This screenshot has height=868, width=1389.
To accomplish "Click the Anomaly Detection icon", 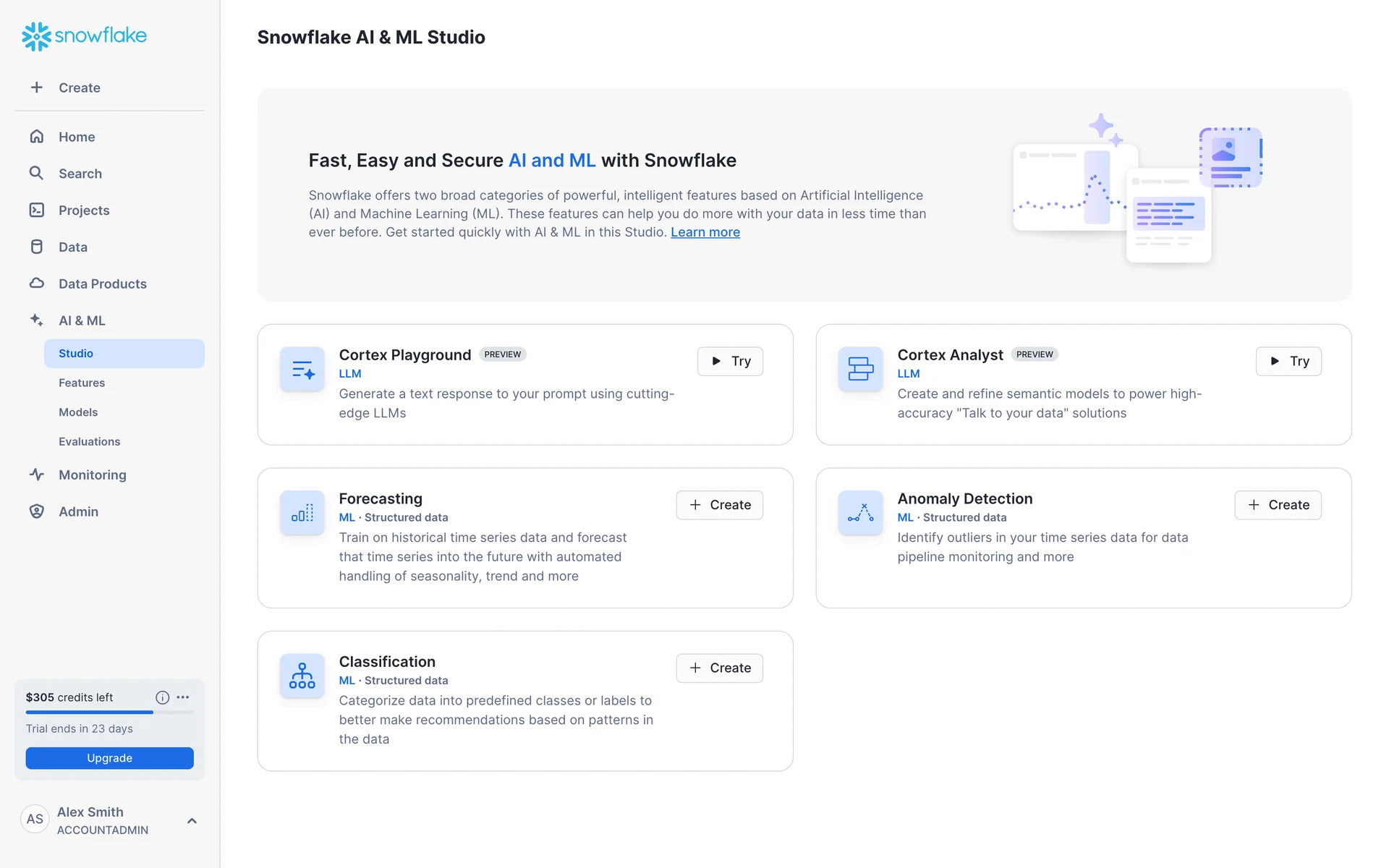I will coord(860,513).
